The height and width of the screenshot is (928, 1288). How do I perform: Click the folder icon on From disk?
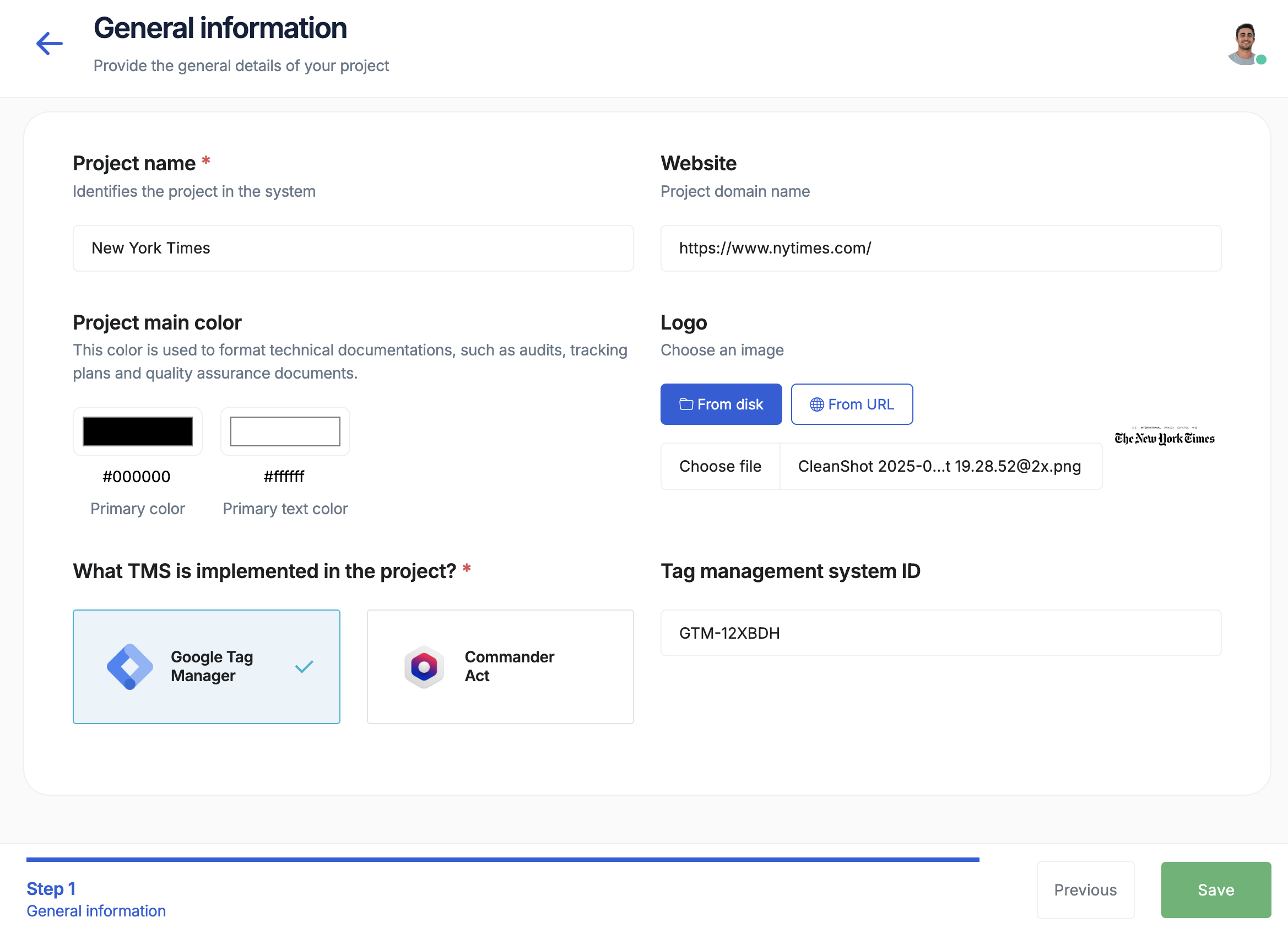[x=686, y=404]
